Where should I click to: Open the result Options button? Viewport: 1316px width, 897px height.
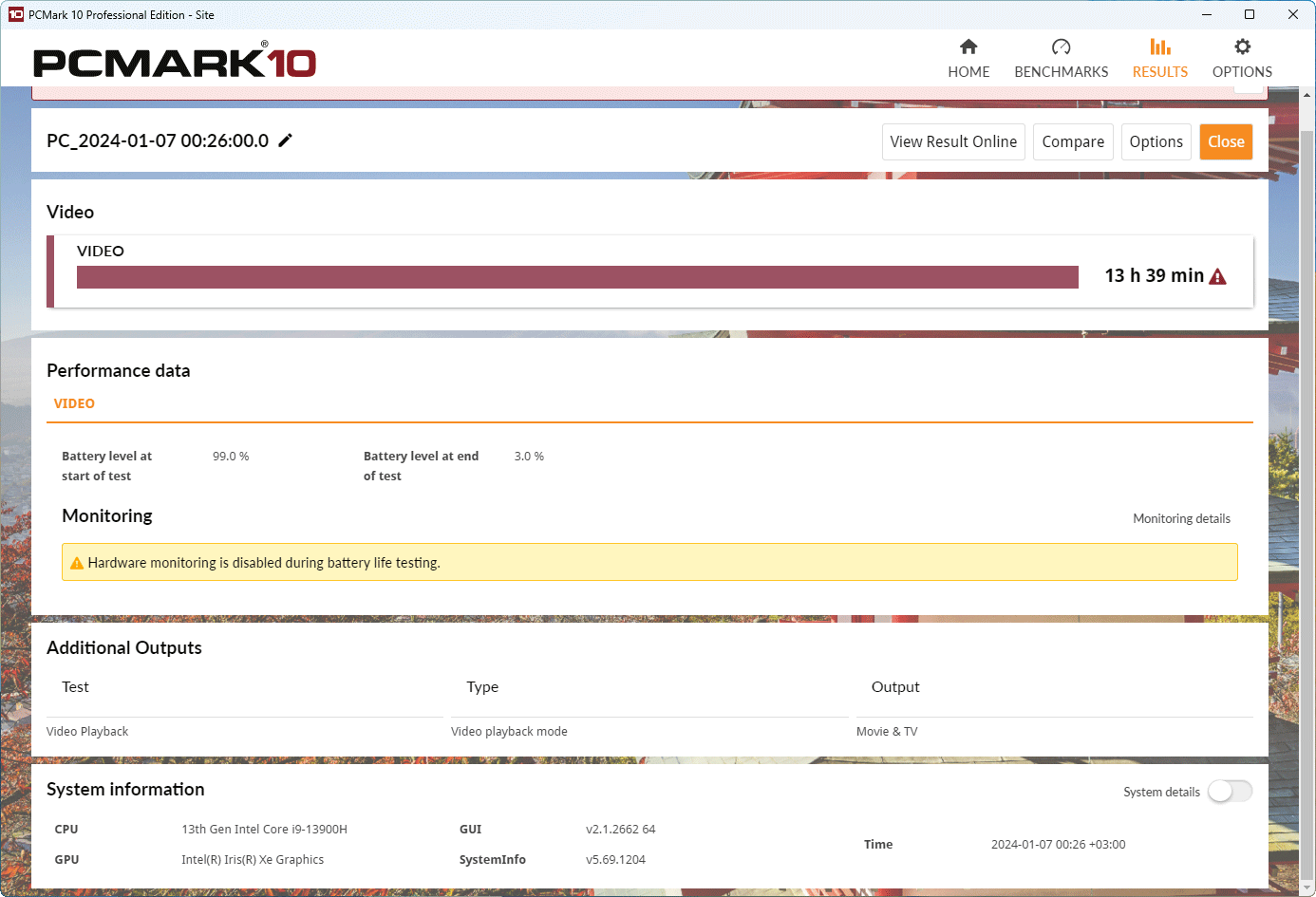1156,141
